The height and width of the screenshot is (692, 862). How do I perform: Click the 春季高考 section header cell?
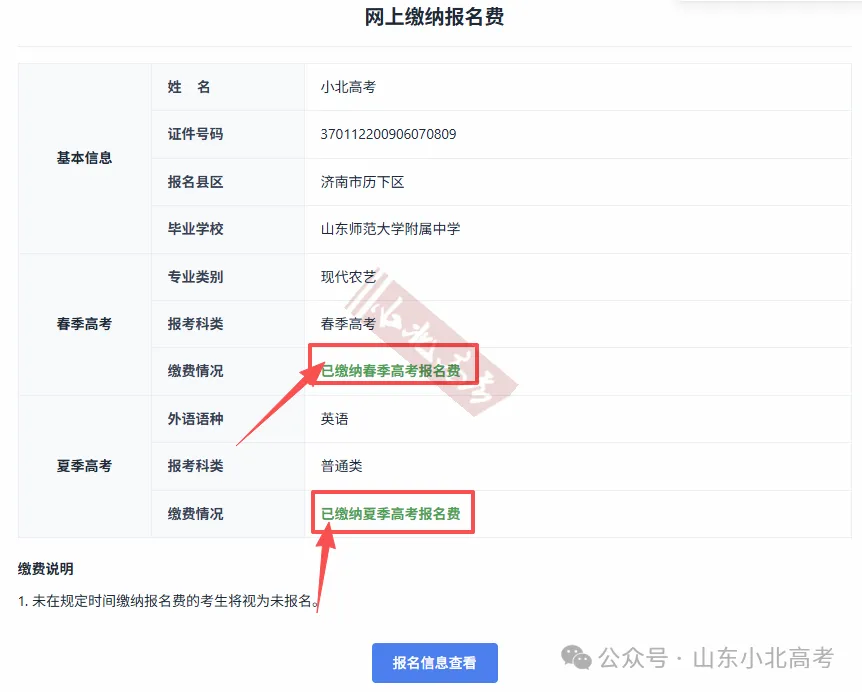(85, 324)
